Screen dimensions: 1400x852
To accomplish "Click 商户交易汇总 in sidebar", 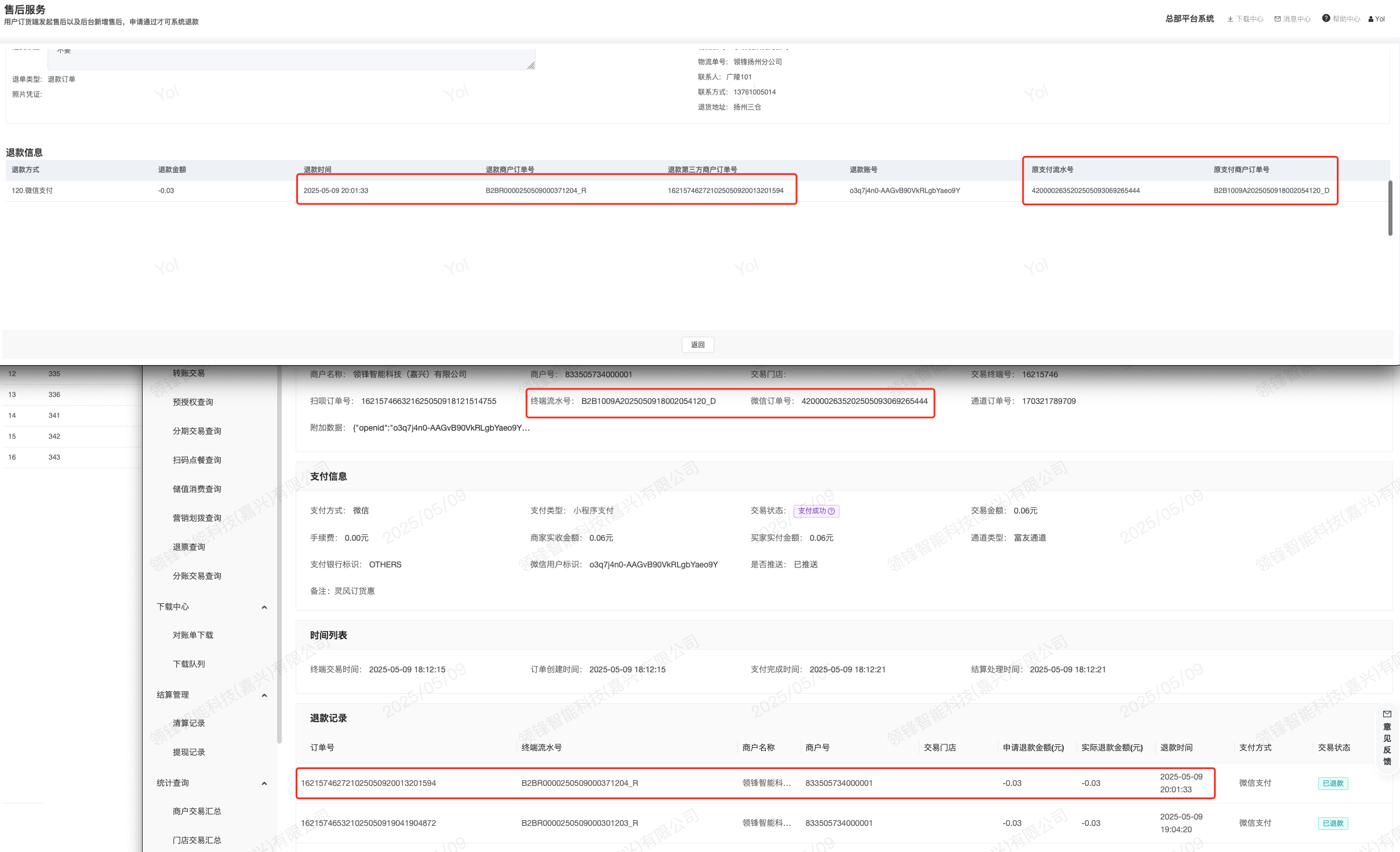I will click(197, 811).
